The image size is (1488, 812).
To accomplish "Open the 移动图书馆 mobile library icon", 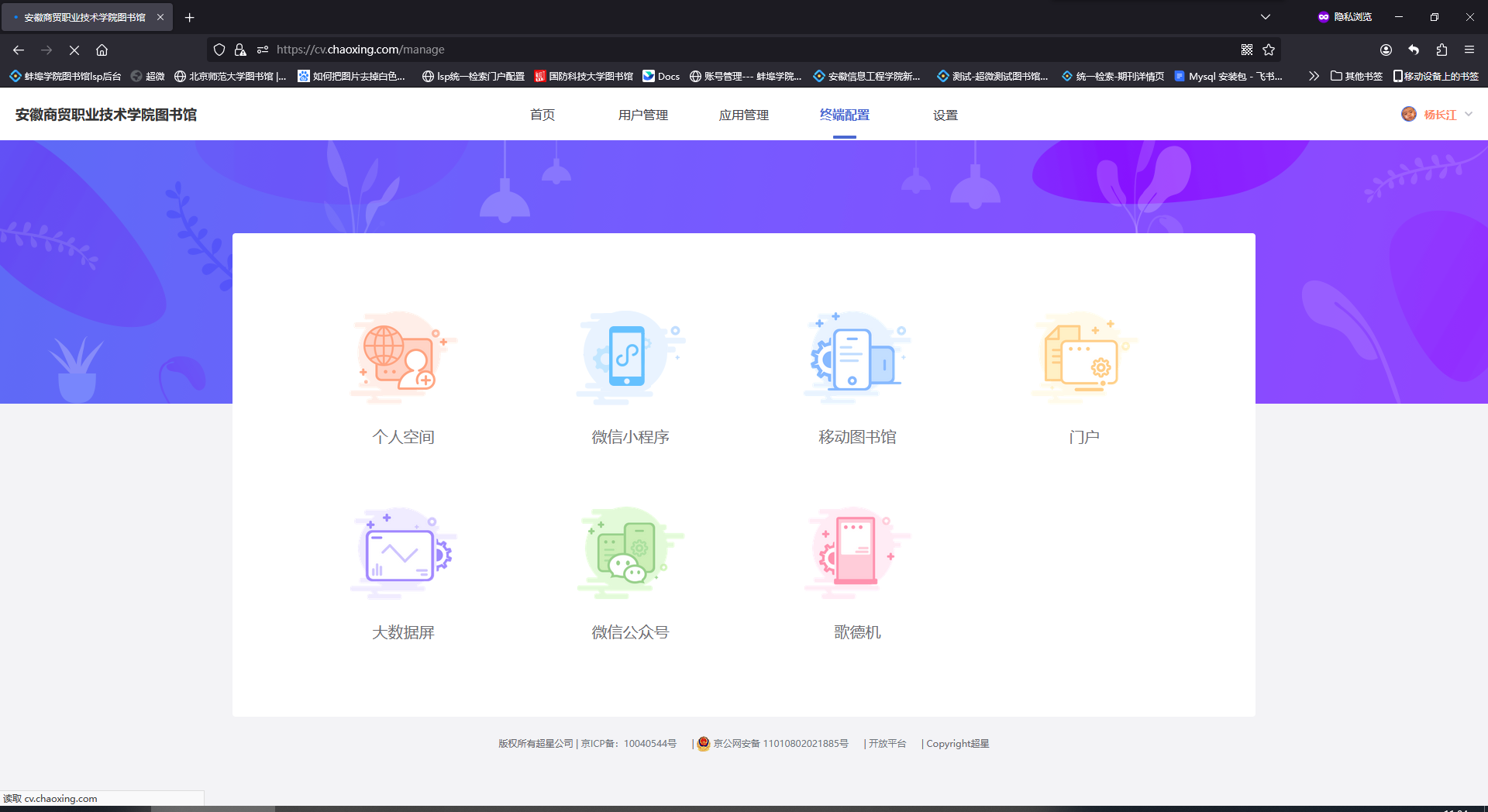I will click(857, 358).
